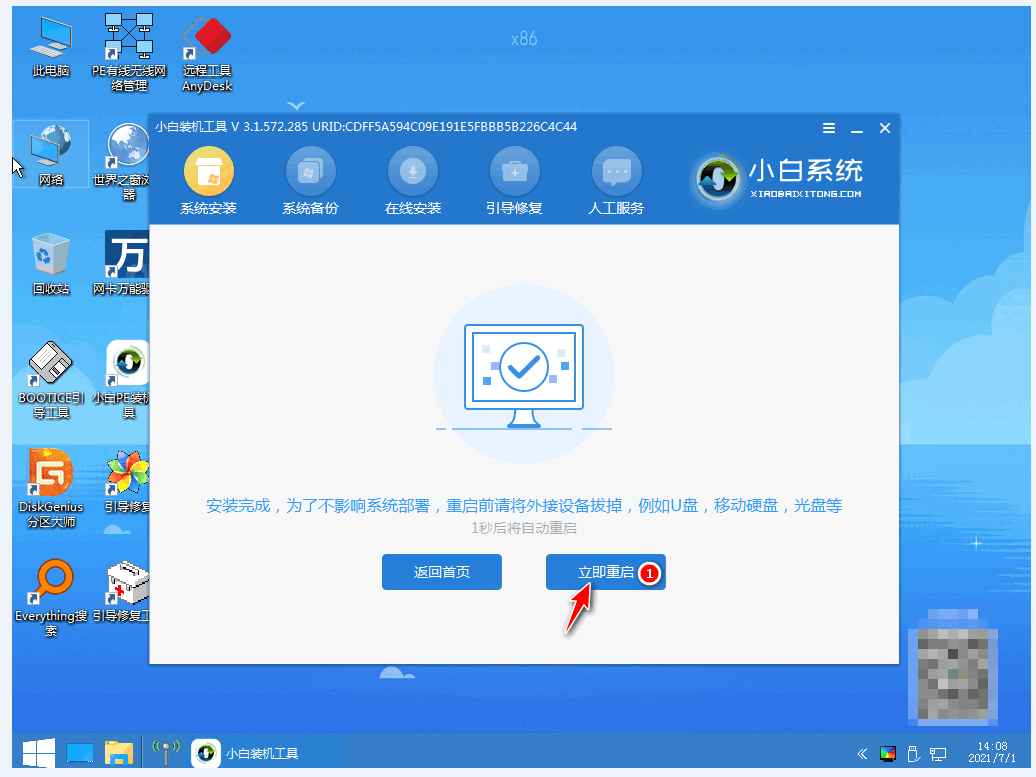Open PE有线无线网络管理 desktop icon
Viewport: 1036px width, 777px height.
click(x=129, y=52)
